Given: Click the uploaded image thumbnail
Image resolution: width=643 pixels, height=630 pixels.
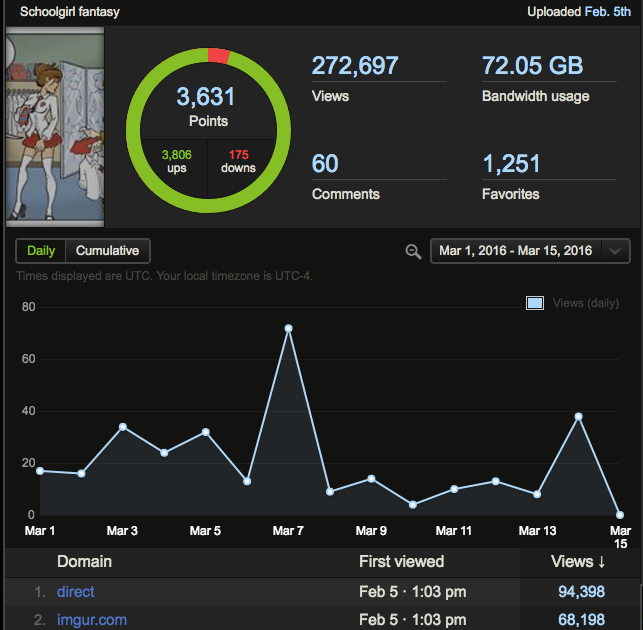Looking at the screenshot, I should 54,126.
